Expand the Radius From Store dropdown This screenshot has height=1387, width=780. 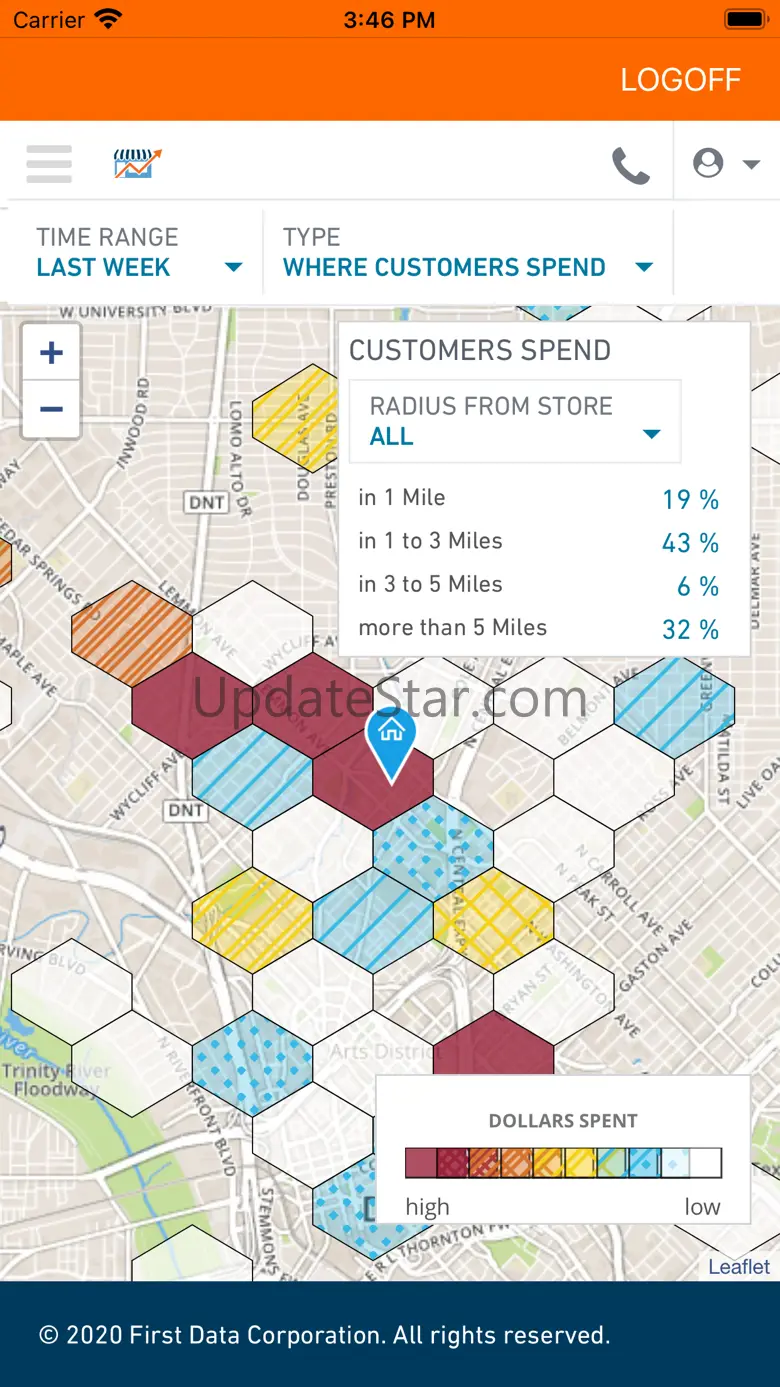coord(515,421)
